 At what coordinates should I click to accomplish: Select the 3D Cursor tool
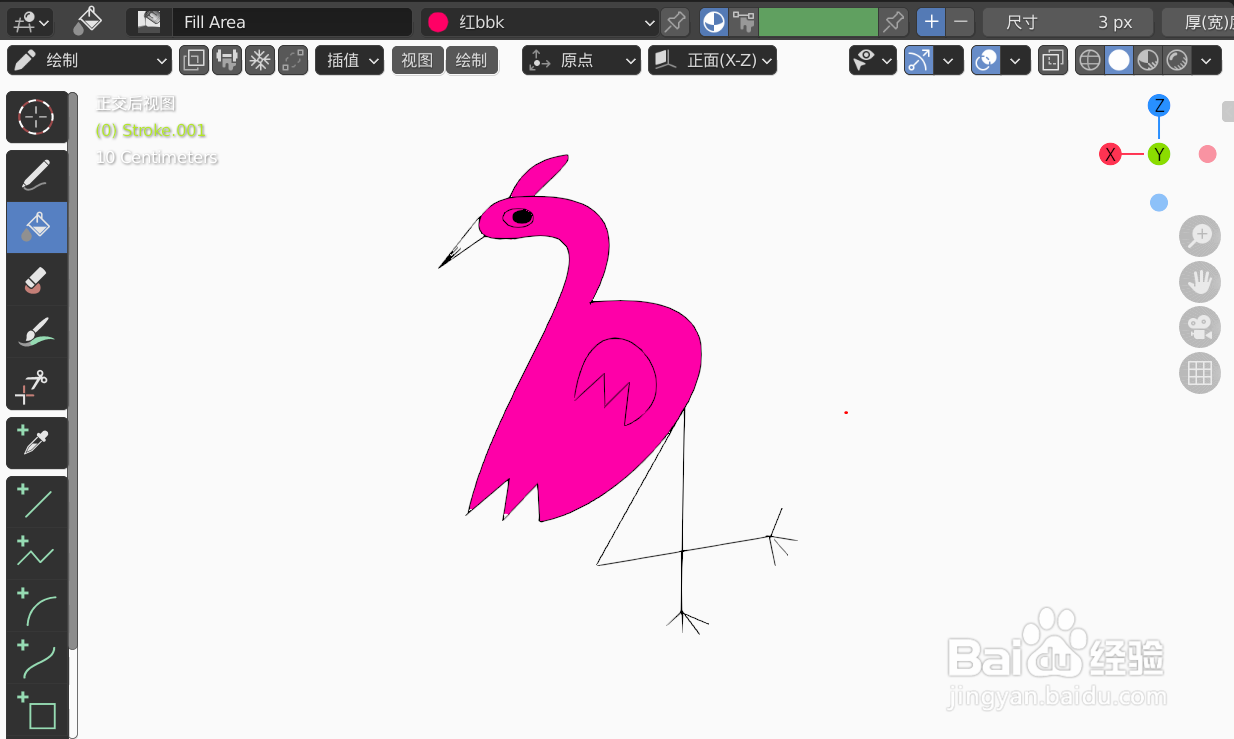(37, 117)
